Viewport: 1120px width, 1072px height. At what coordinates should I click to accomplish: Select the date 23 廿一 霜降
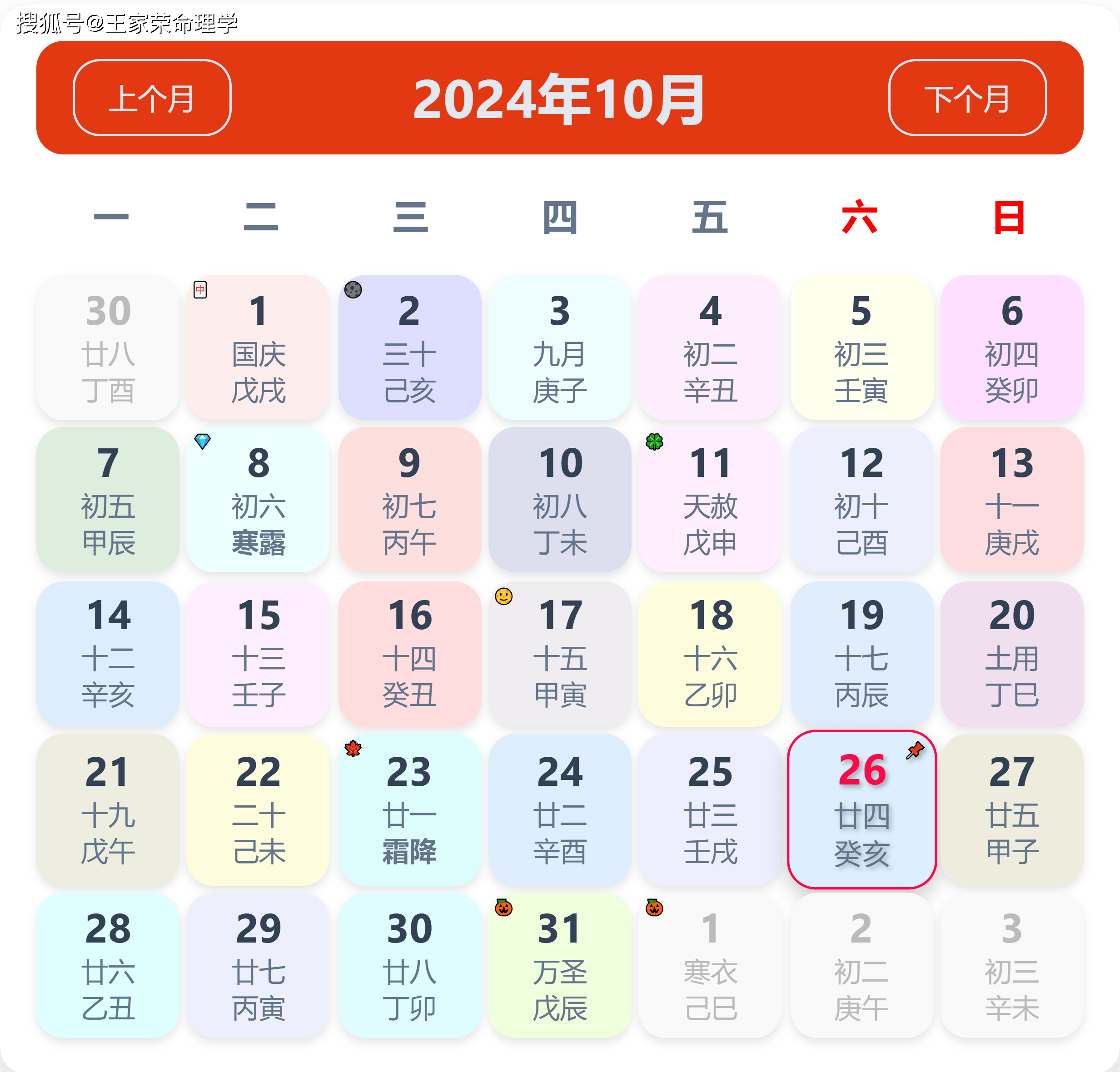410,810
